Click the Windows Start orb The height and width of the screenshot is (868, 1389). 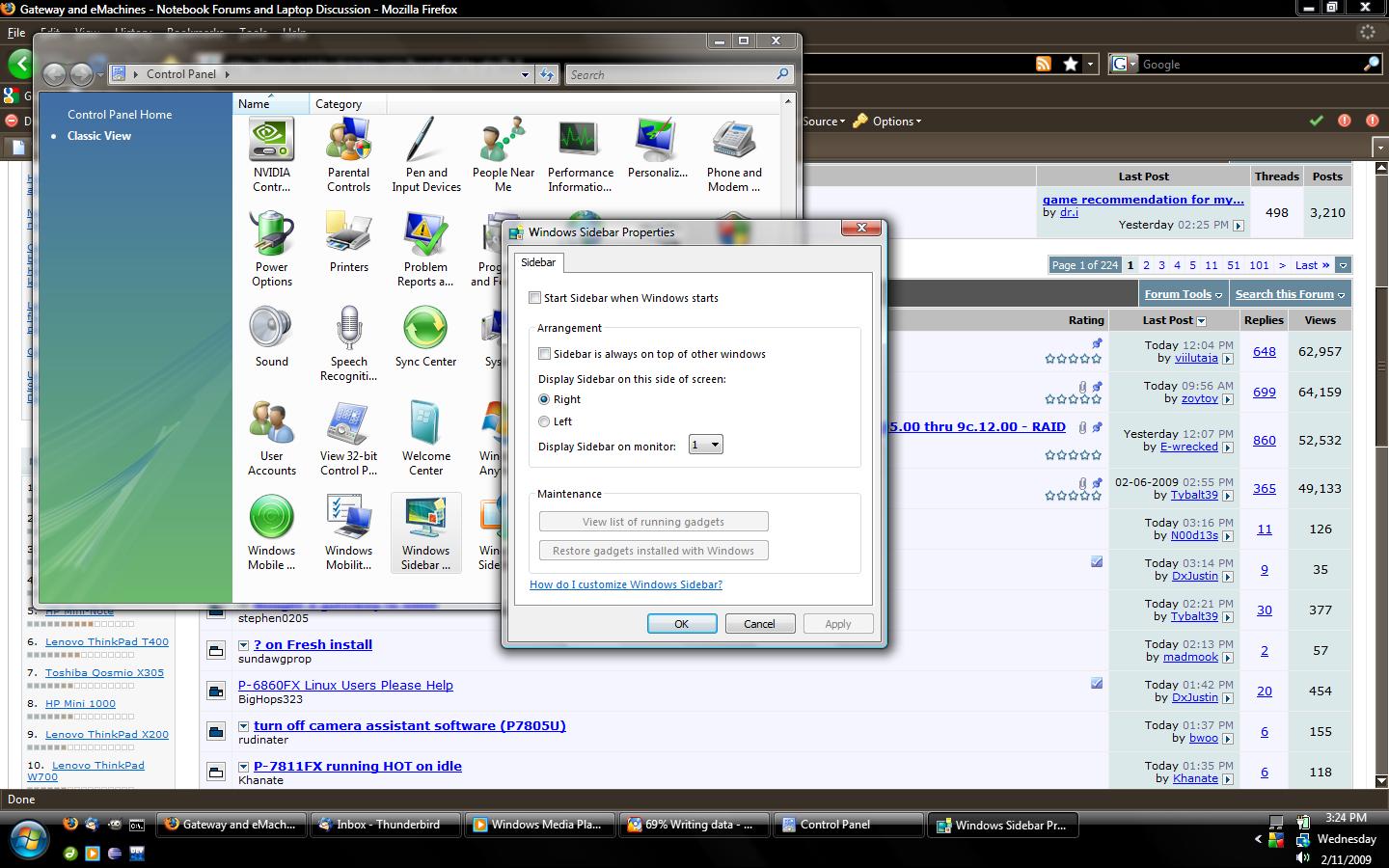(x=27, y=838)
